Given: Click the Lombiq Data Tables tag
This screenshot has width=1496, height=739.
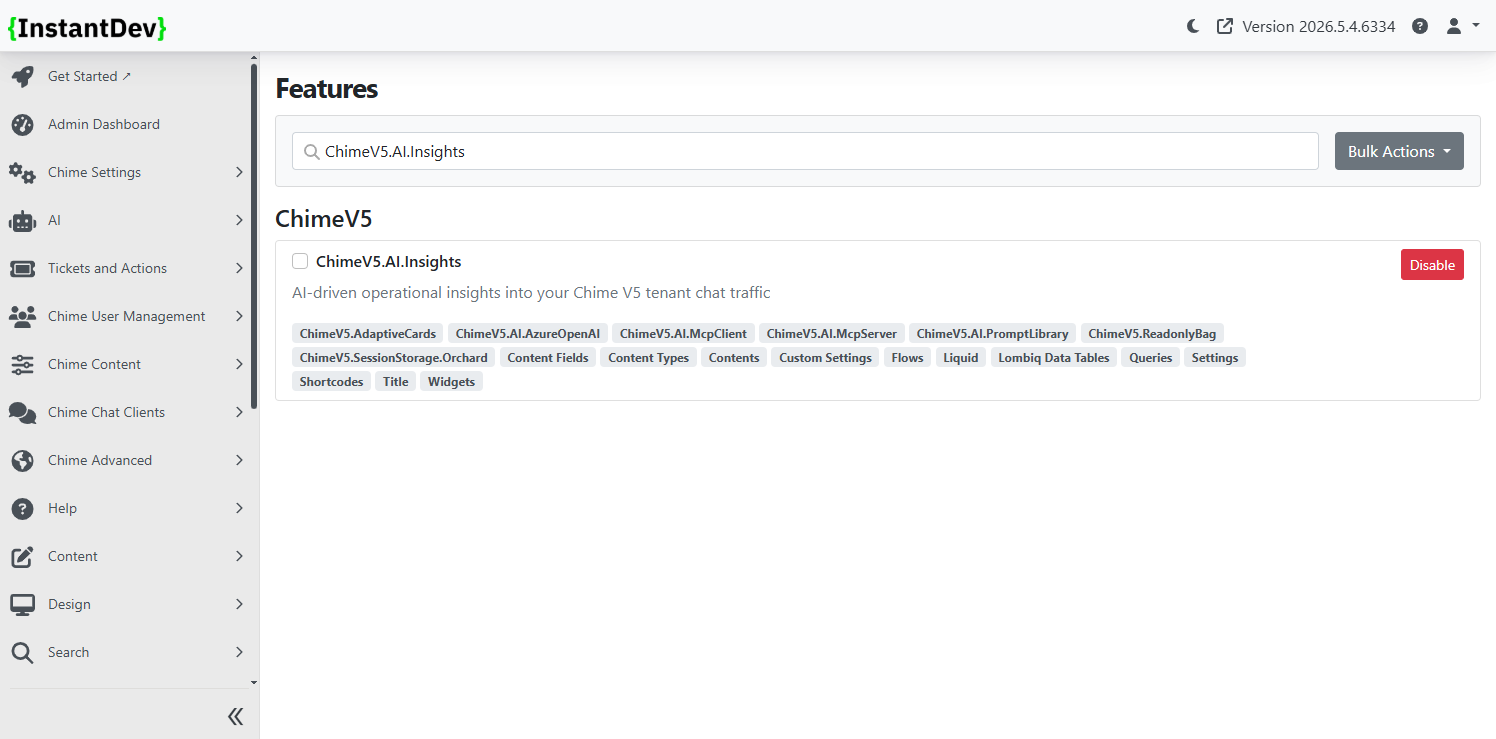Looking at the screenshot, I should coord(1054,357).
